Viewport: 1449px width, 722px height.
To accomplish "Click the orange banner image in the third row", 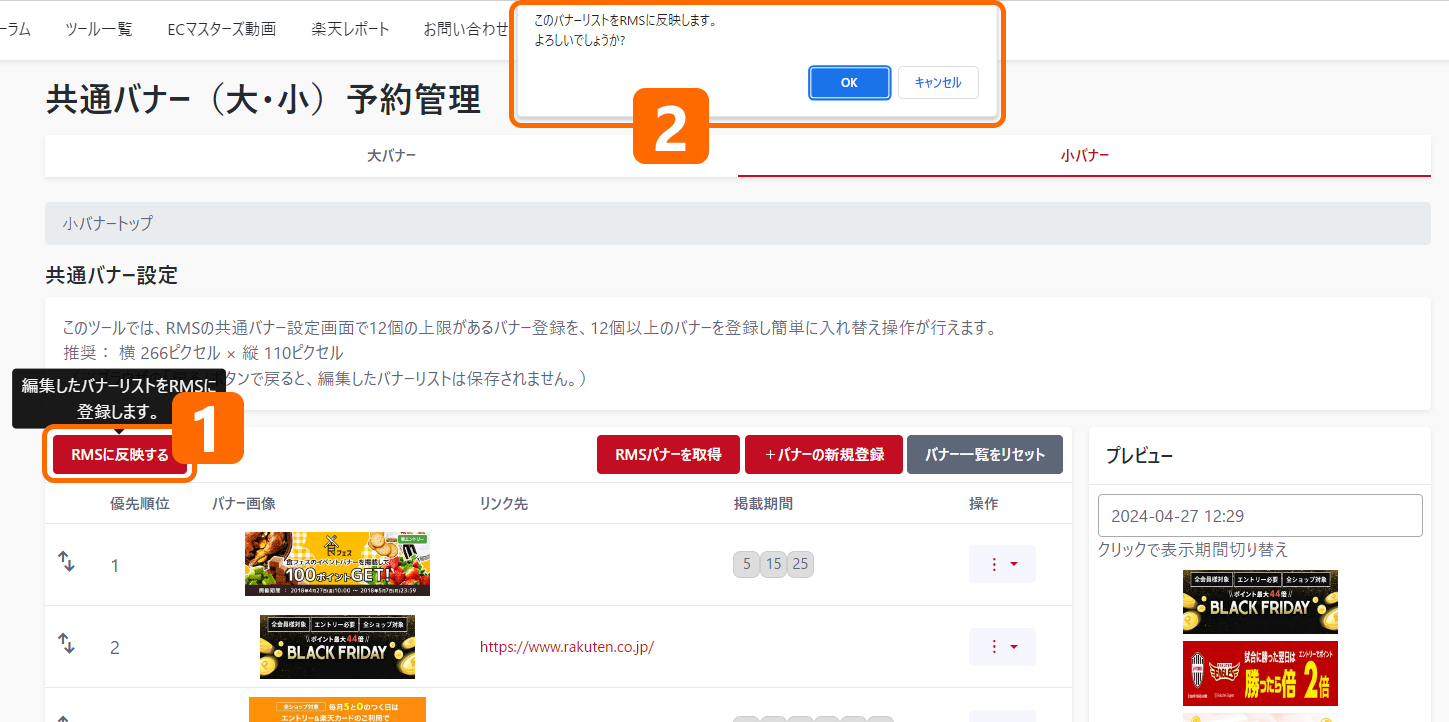I will tap(337, 710).
